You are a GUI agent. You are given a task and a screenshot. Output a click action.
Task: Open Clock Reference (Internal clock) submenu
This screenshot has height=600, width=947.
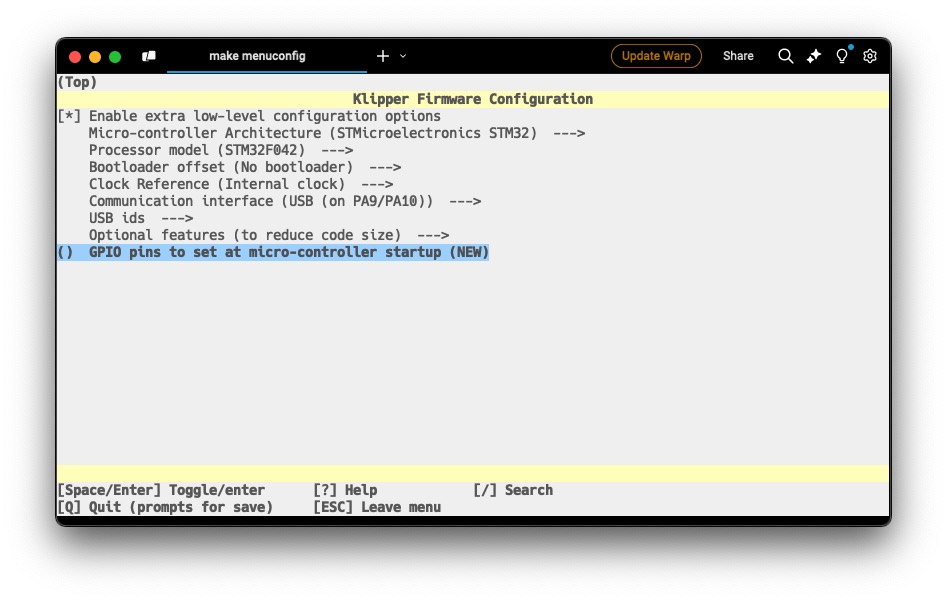[x=241, y=184]
